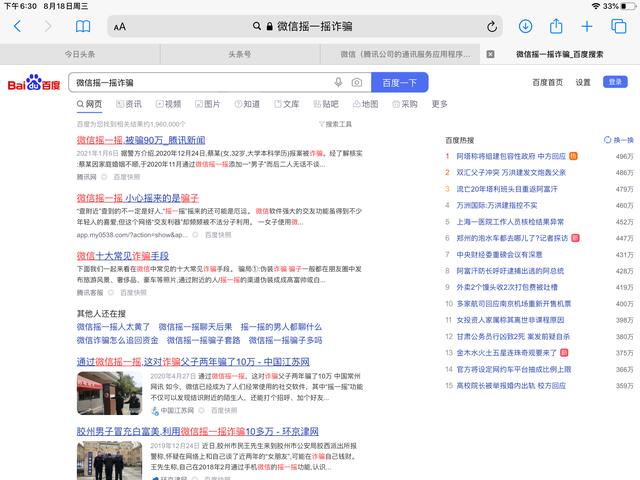This screenshot has height=480, width=640.
Task: Open hot search 郑州的泡水车都去哪儿了
Action: pos(512,238)
